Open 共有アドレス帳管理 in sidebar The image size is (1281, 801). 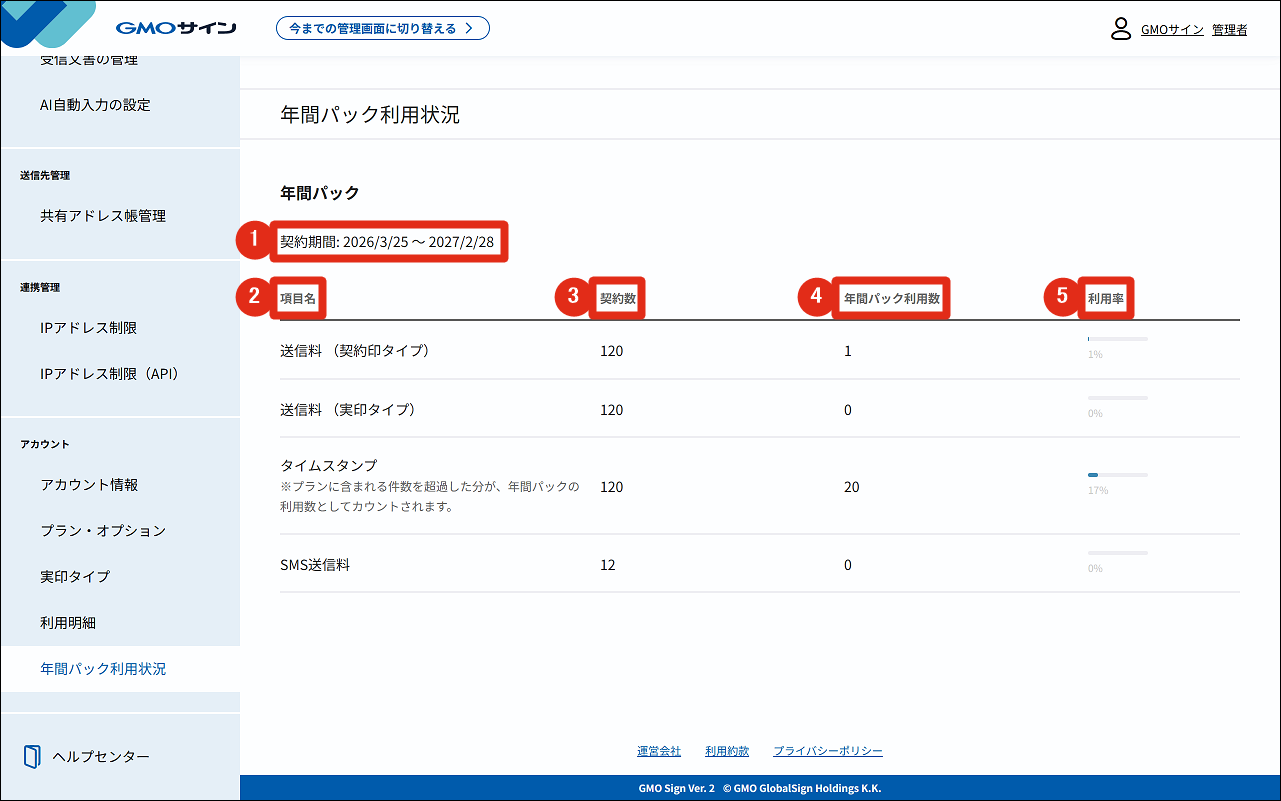click(x=103, y=216)
